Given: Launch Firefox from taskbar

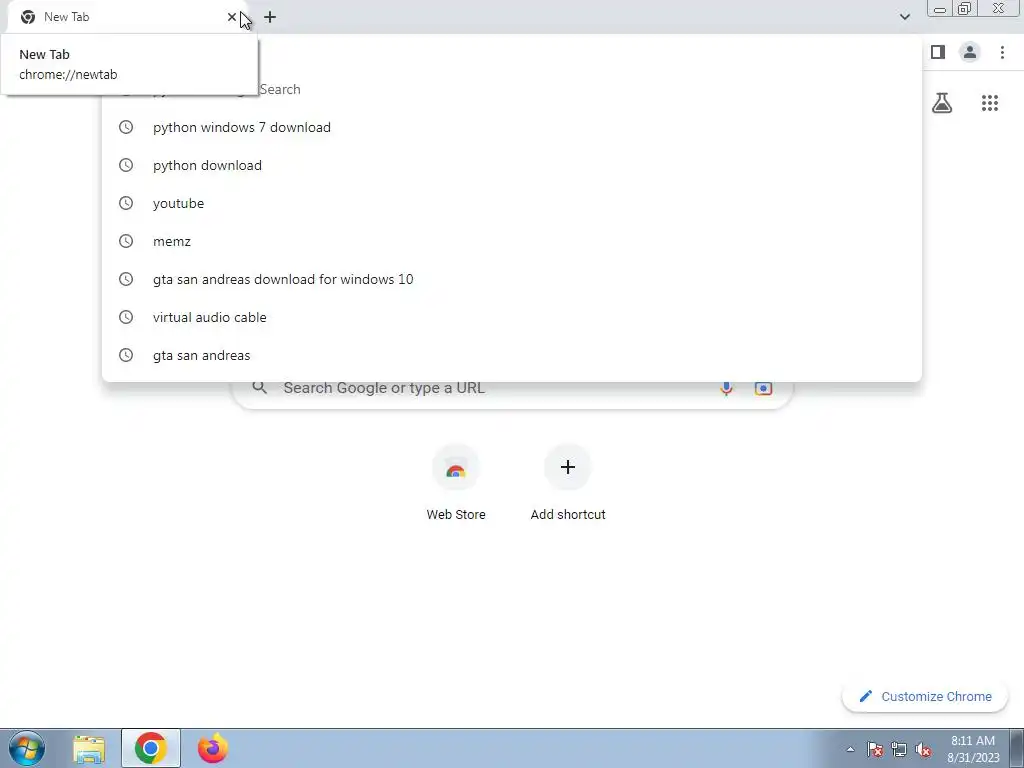Looking at the screenshot, I should (x=213, y=748).
